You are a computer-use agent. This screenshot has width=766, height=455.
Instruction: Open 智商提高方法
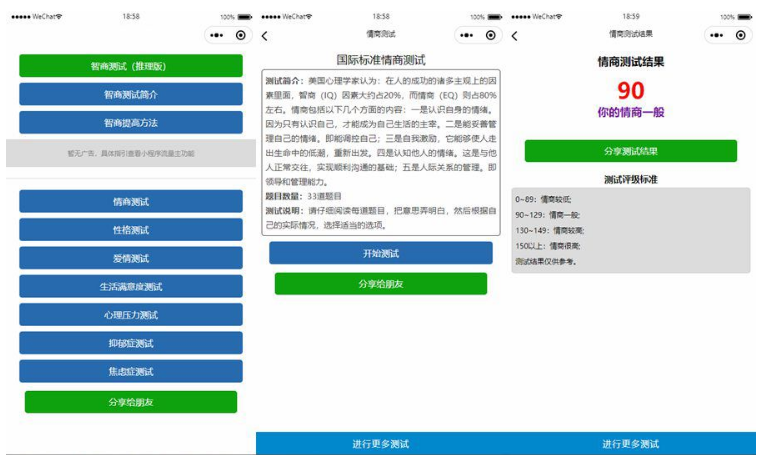click(x=131, y=122)
